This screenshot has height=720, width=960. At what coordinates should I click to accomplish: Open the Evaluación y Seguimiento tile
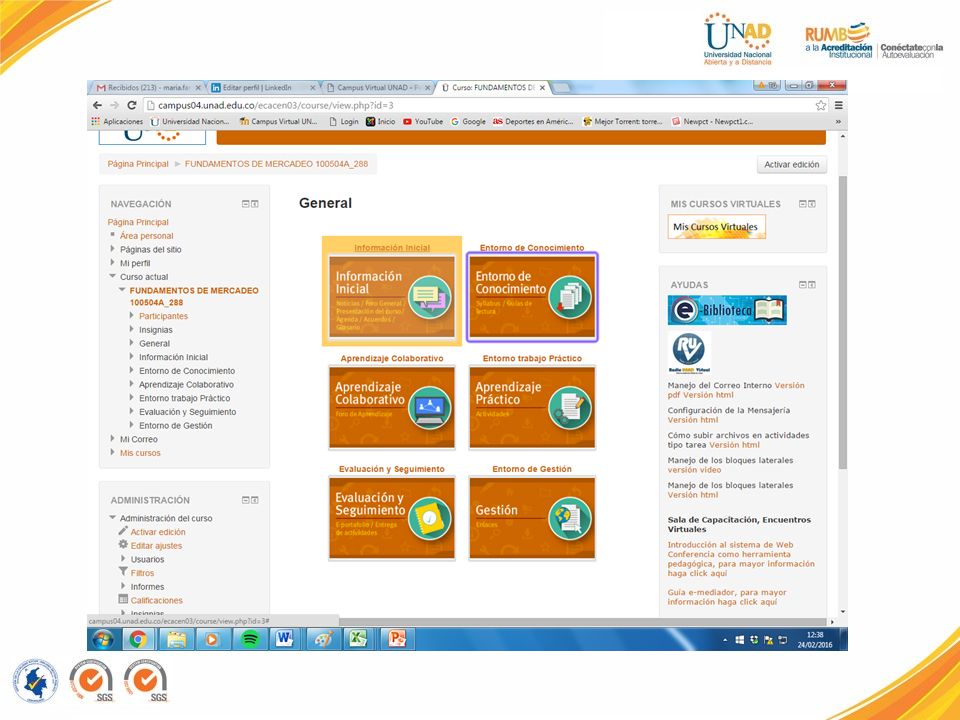tap(392, 518)
